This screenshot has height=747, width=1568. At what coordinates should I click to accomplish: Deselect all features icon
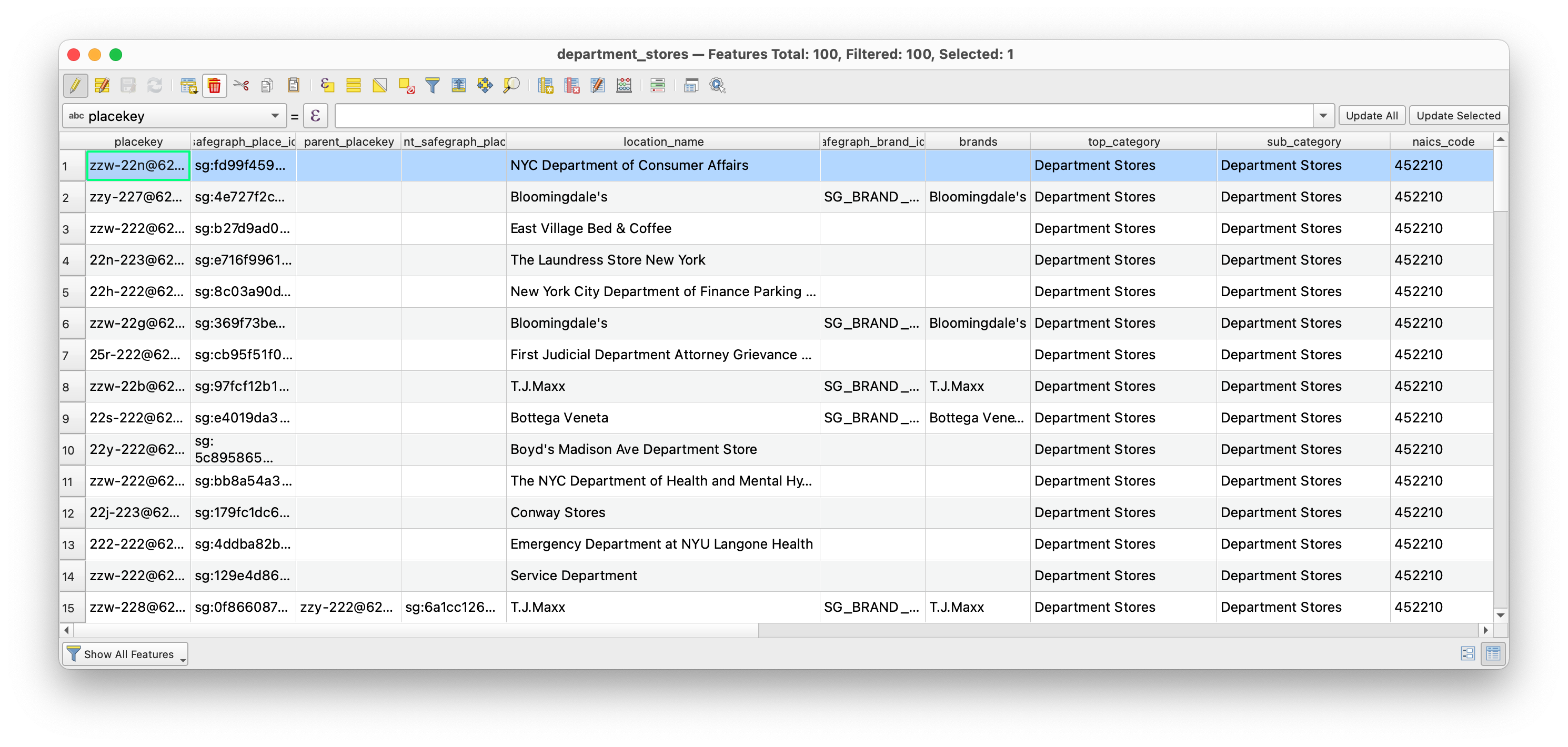[x=407, y=85]
